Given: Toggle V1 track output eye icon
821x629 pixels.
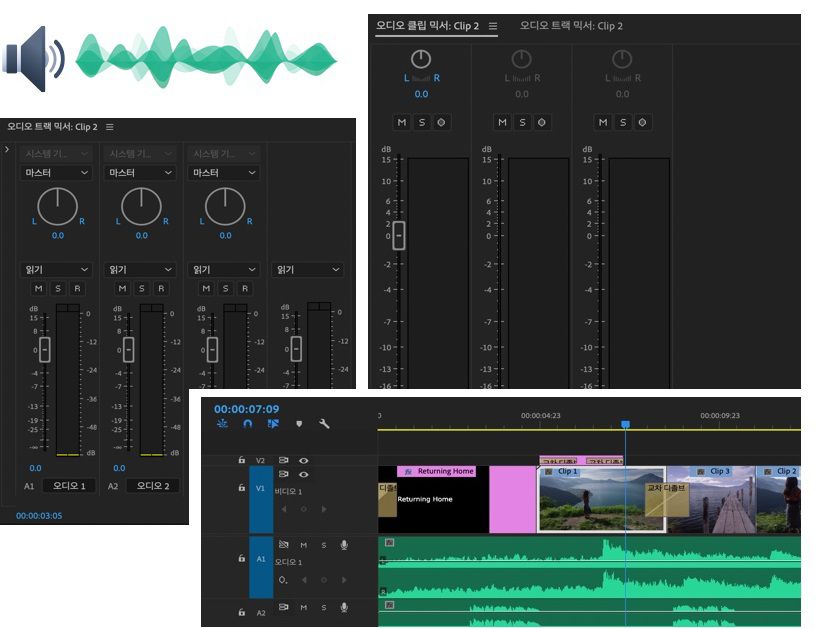Looking at the screenshot, I should coord(303,474).
